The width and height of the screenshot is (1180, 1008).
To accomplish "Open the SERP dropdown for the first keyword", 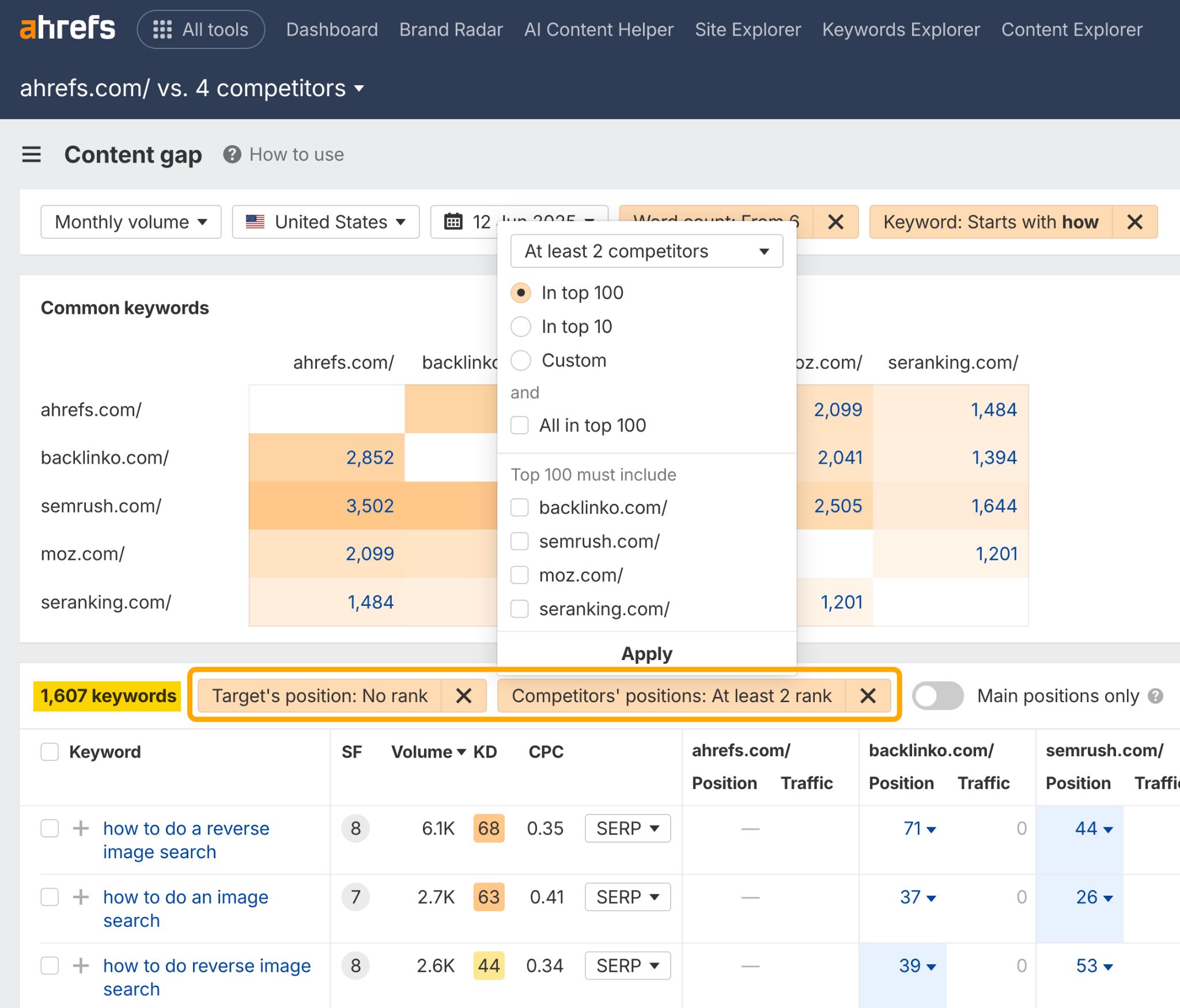I will click(x=627, y=828).
